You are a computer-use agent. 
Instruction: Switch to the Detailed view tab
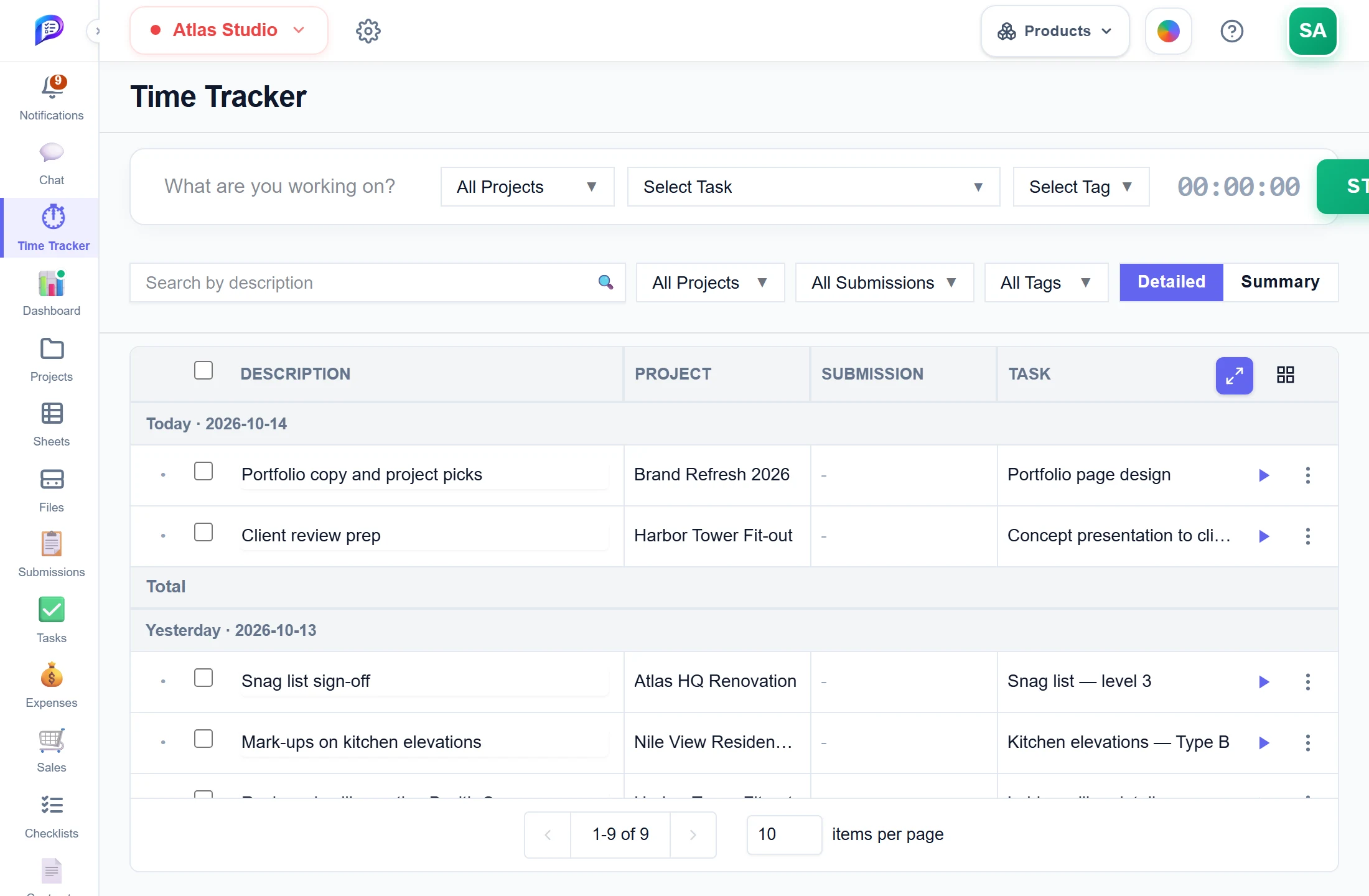click(1171, 282)
